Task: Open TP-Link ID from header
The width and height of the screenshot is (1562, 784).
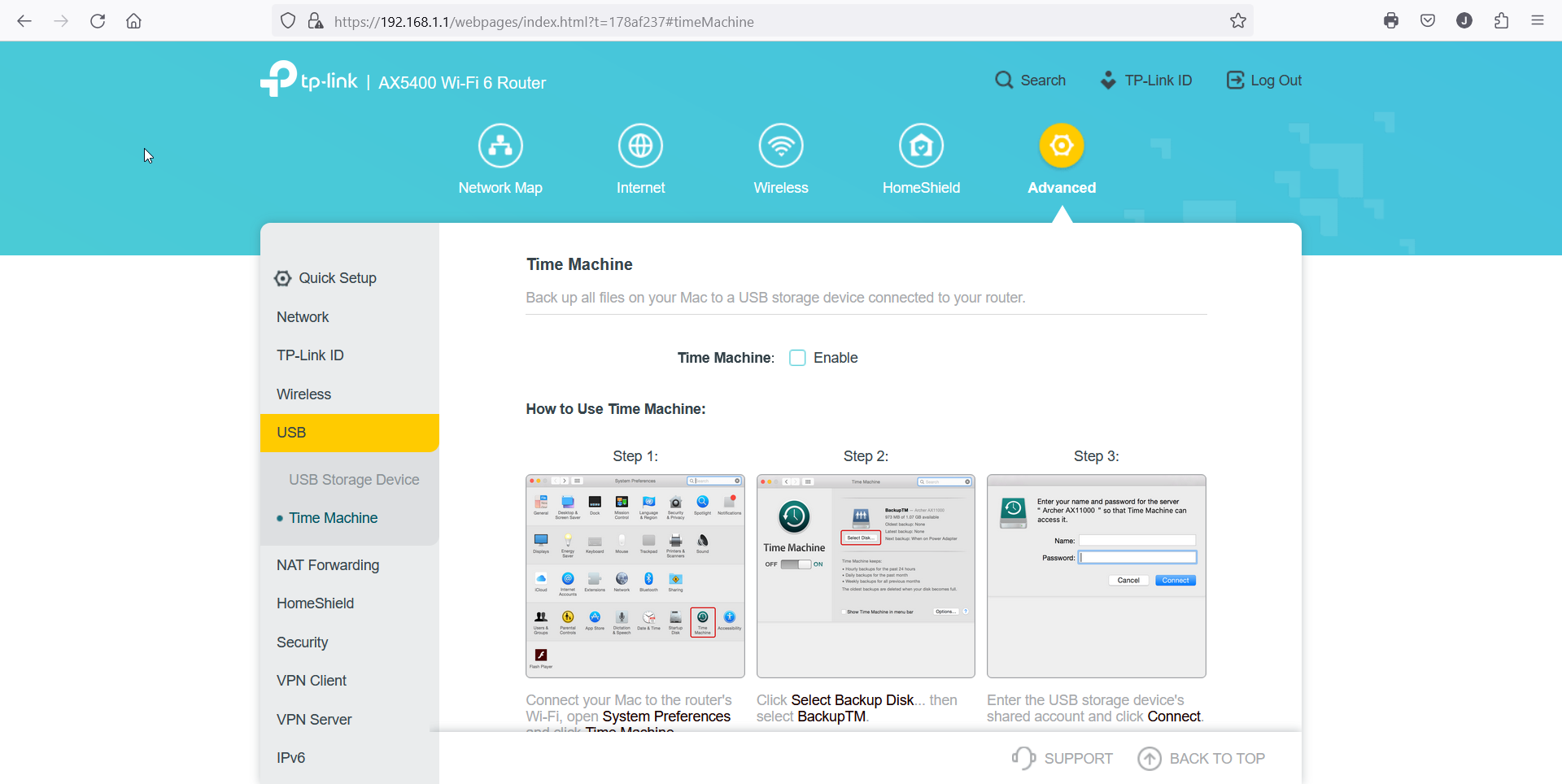Action: (1146, 80)
